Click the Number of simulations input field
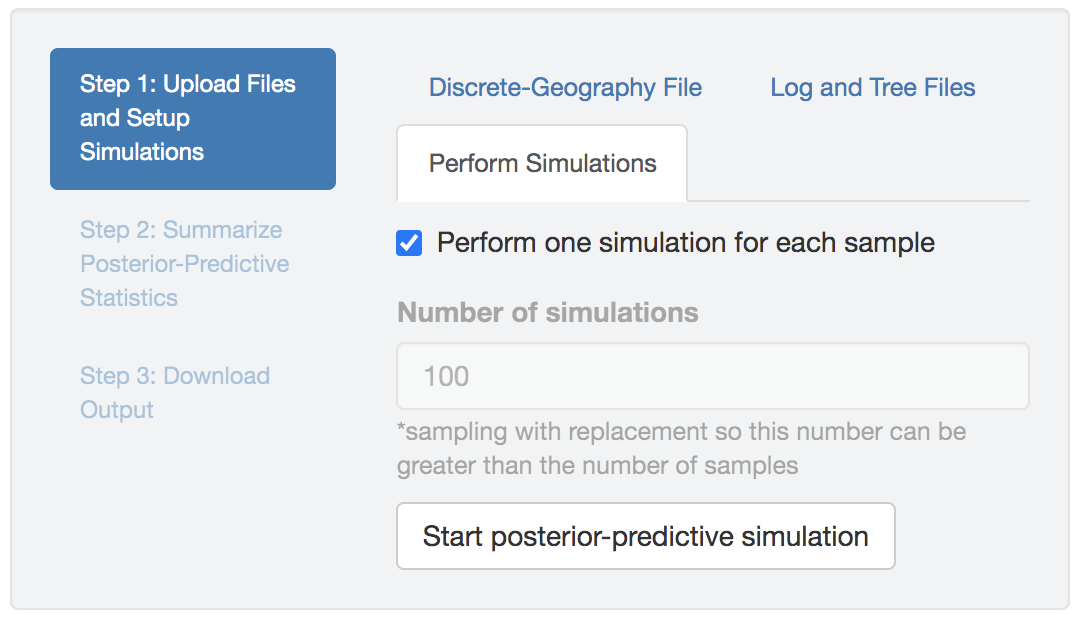Viewport: 1076px width, 618px height. coord(712,376)
